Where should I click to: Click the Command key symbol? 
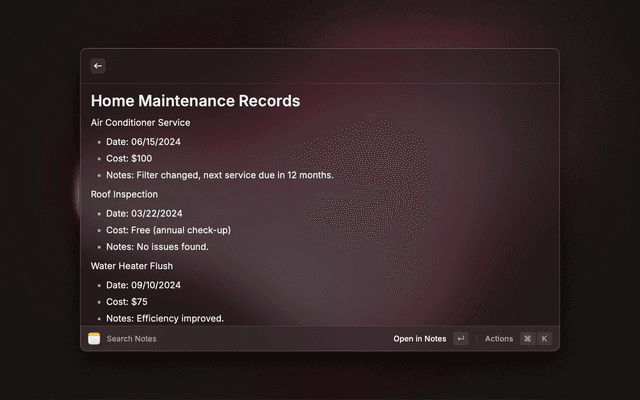527,339
